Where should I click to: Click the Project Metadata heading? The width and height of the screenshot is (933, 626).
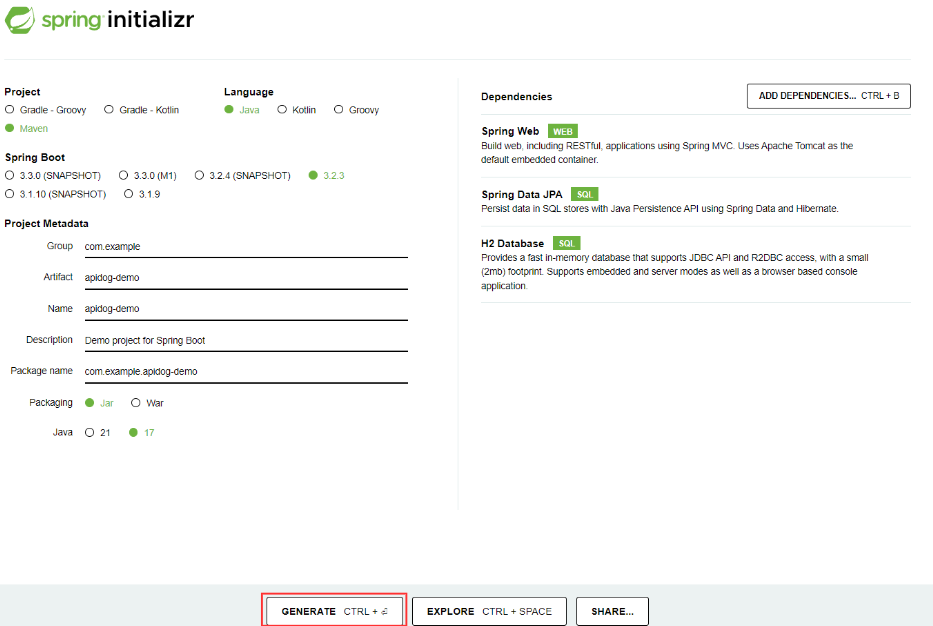pos(46,224)
